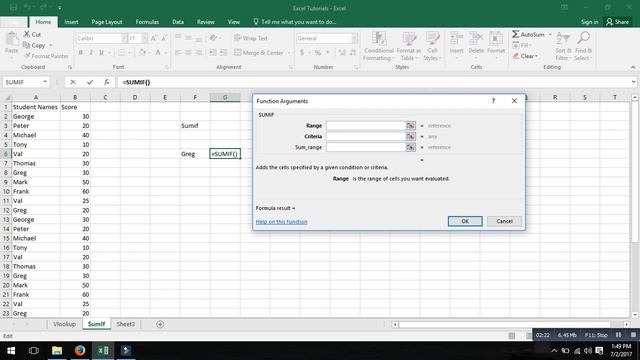640x360 pixels.
Task: Toggle Bold formatting
Action: point(80,53)
